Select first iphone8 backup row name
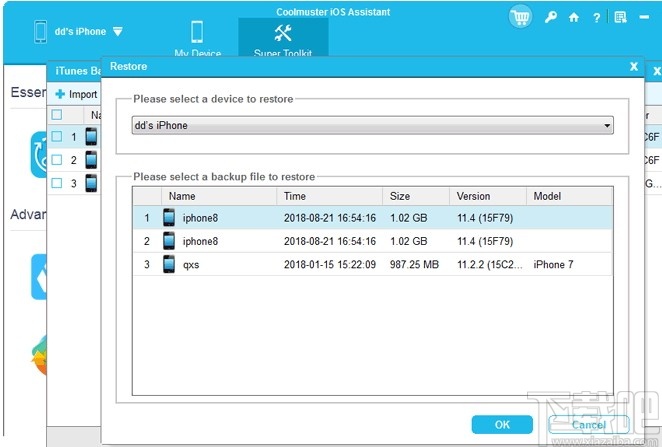This screenshot has width=662, height=447. (x=200, y=218)
